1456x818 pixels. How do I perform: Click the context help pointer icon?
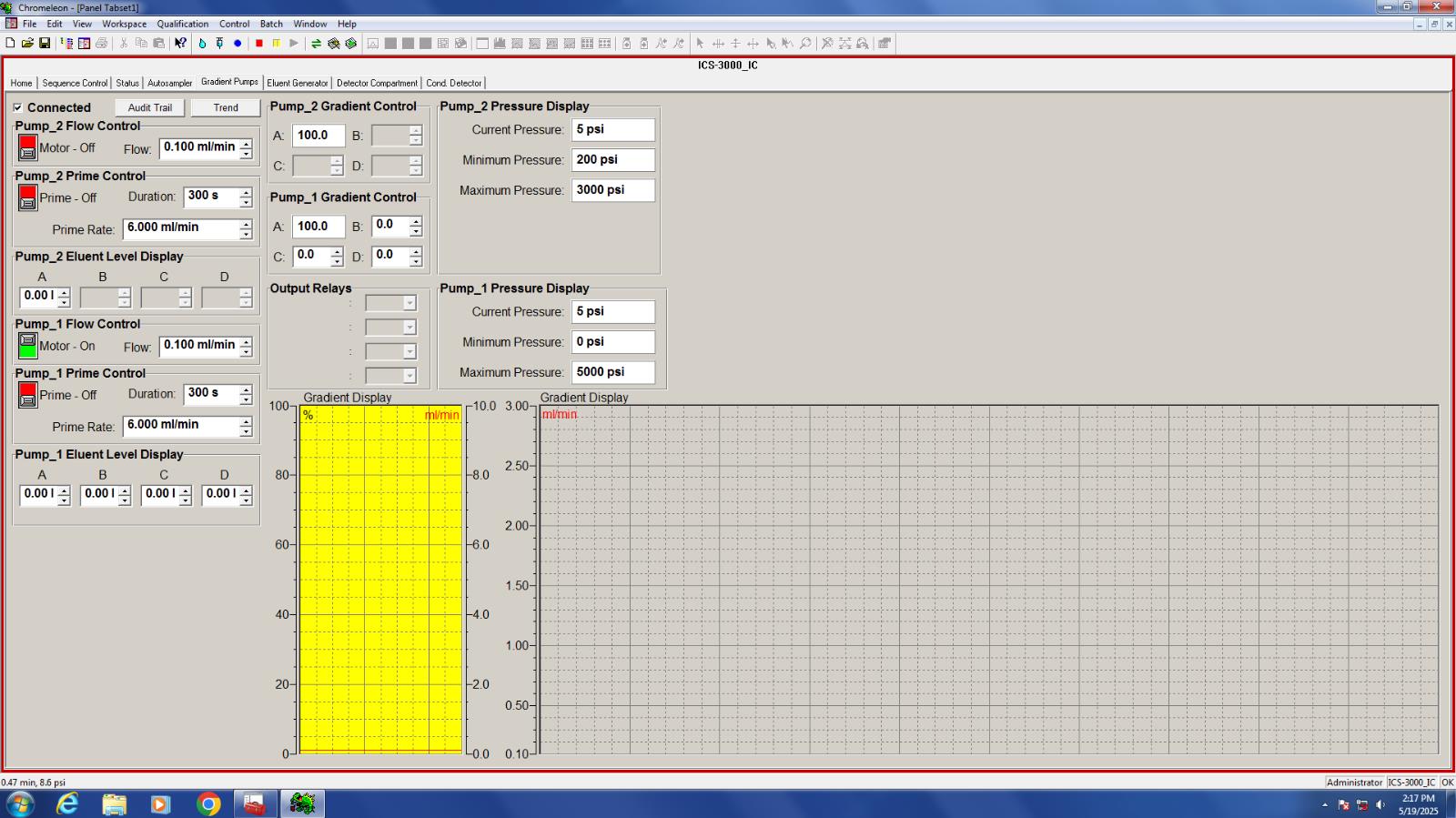pyautogui.click(x=180, y=44)
